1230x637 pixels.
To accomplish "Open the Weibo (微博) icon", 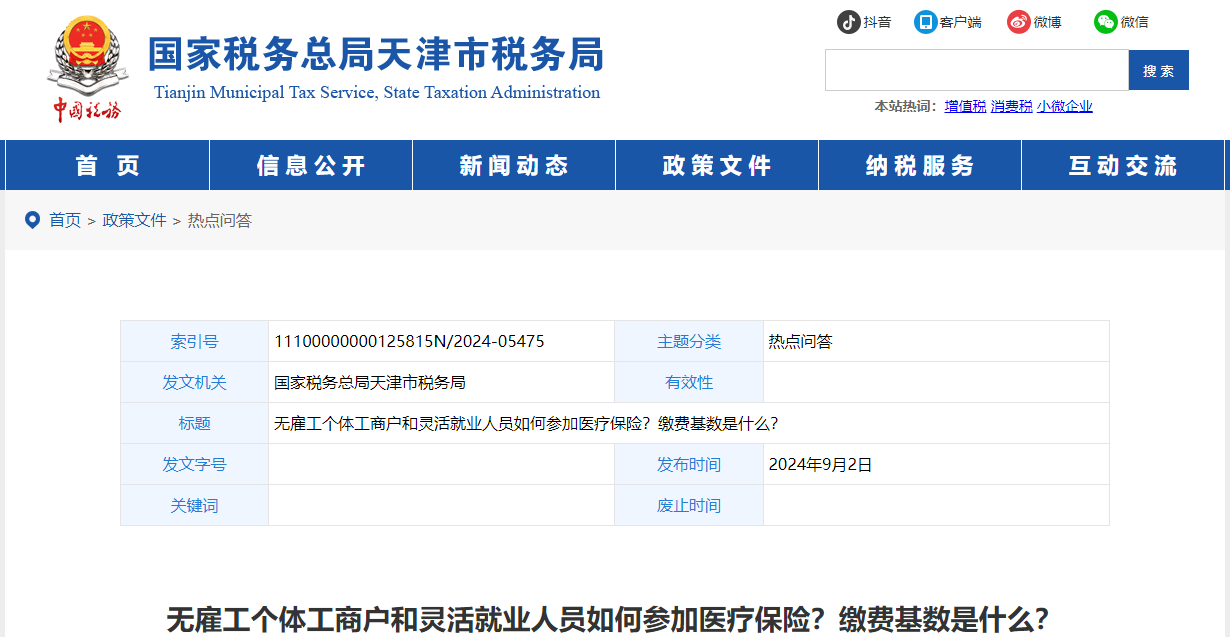I will point(1018,21).
